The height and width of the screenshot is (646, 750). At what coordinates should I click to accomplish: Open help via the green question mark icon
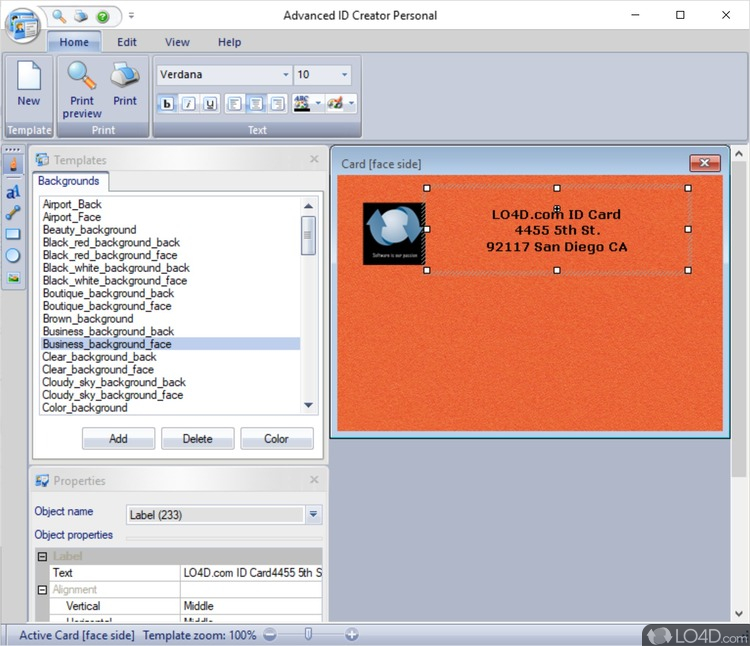(x=102, y=17)
